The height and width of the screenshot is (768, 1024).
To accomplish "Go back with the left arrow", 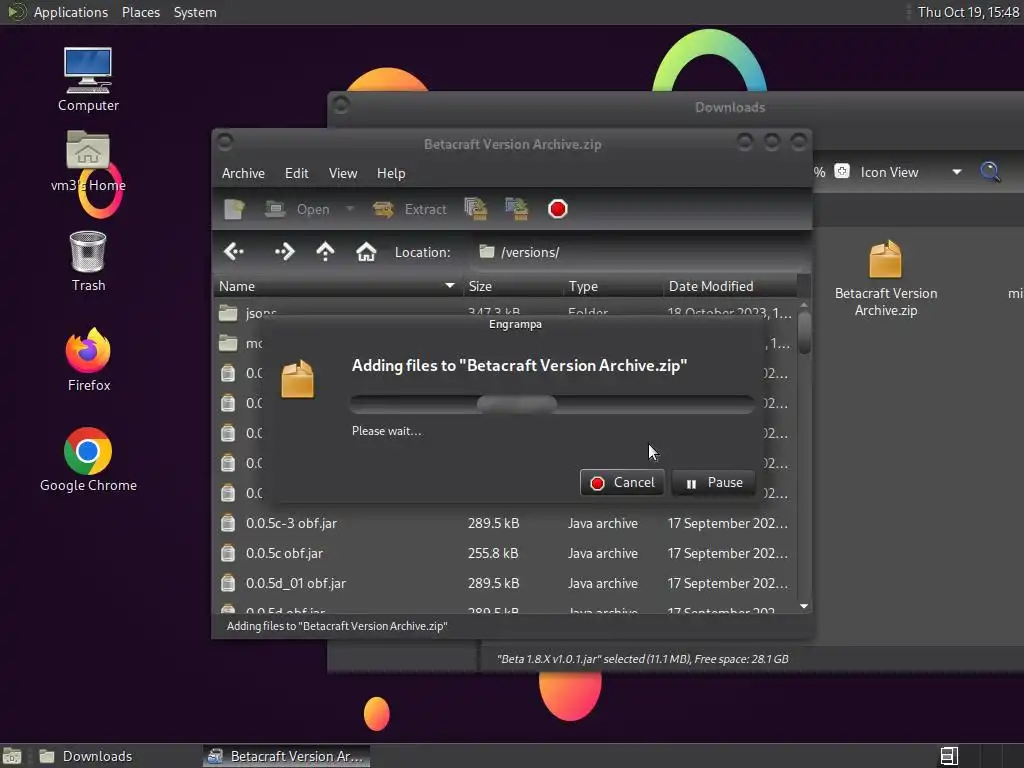I will (x=234, y=251).
